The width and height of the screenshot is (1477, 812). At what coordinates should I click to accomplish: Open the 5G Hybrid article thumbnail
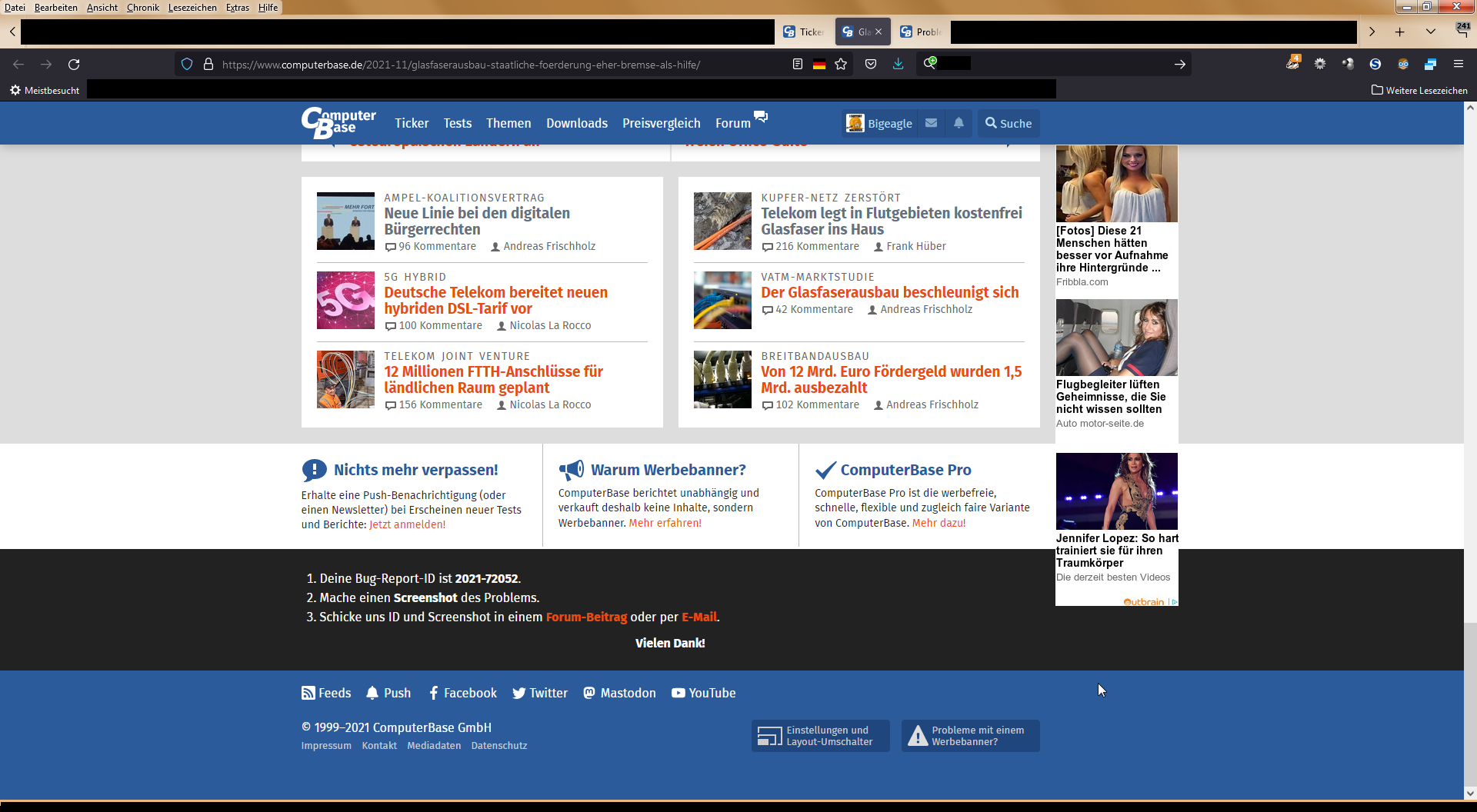tap(345, 300)
